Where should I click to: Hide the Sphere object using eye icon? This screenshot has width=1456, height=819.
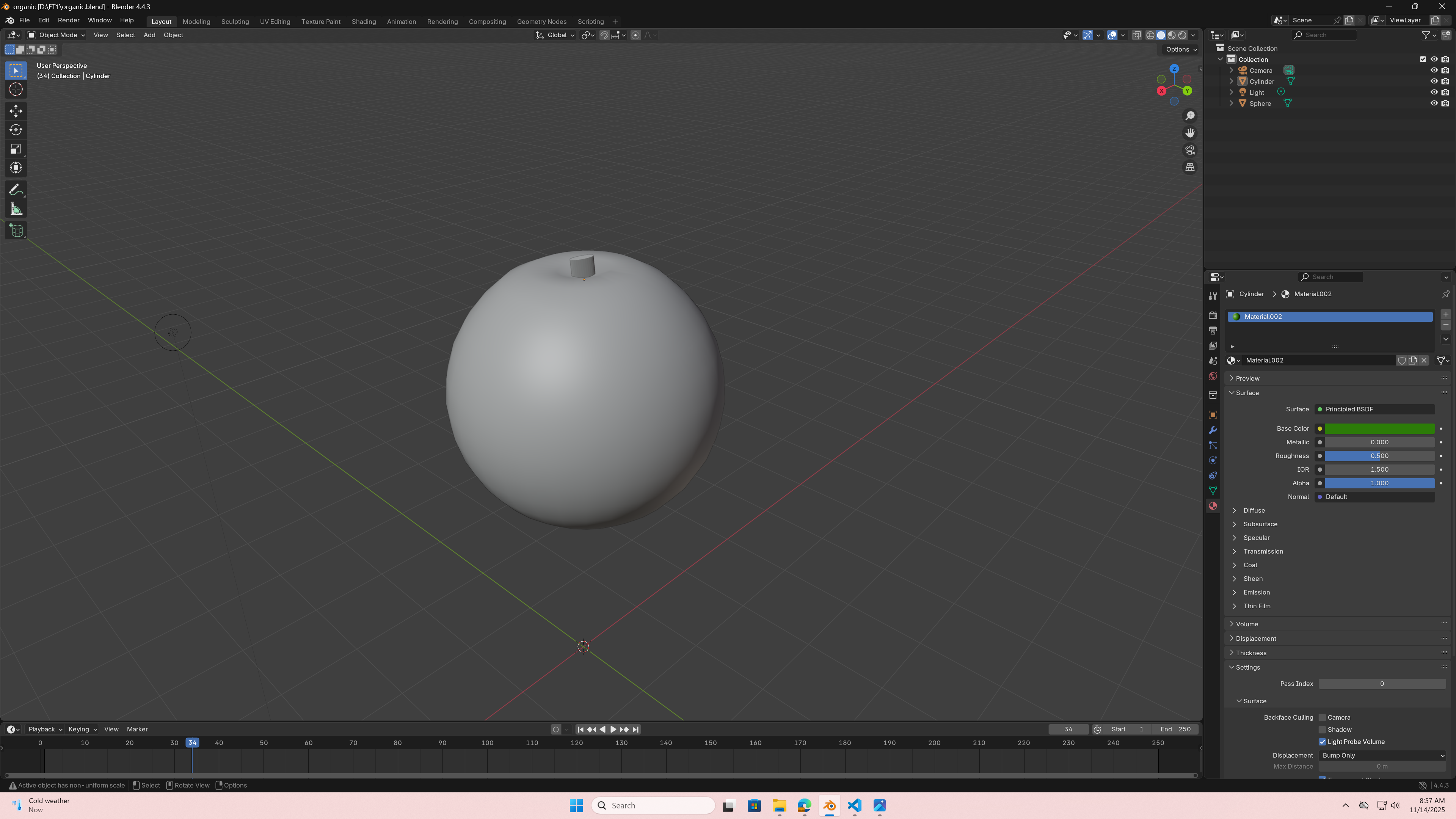1433,104
